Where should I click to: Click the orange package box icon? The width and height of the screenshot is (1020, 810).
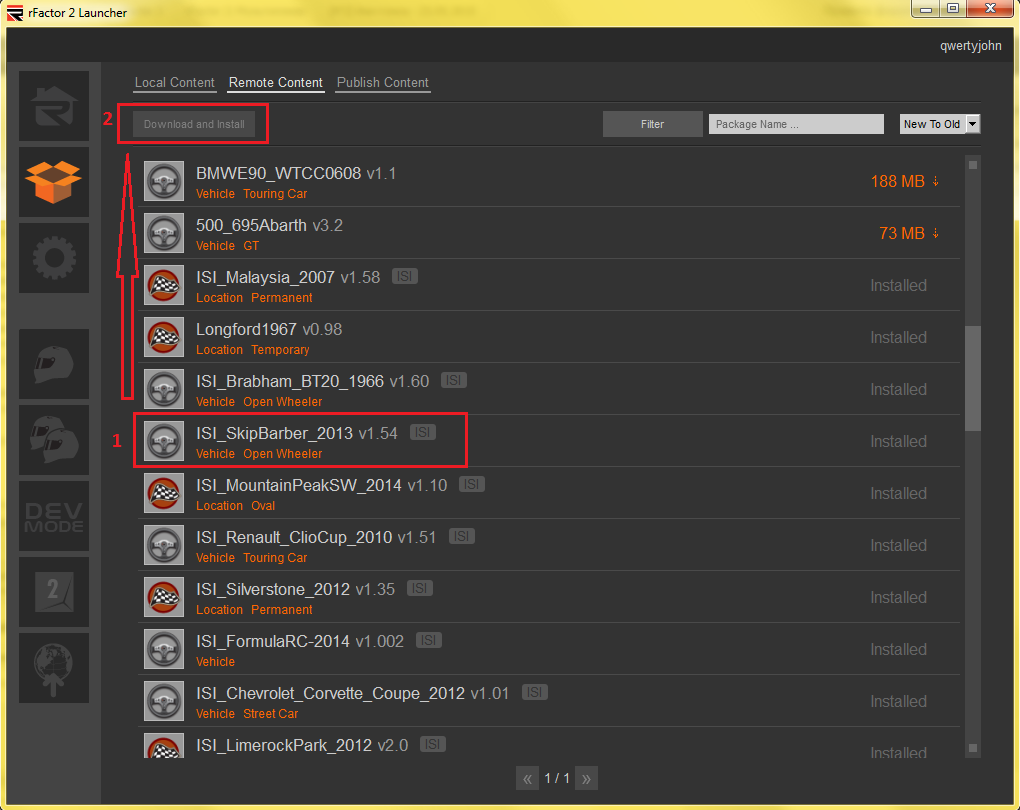pos(54,182)
